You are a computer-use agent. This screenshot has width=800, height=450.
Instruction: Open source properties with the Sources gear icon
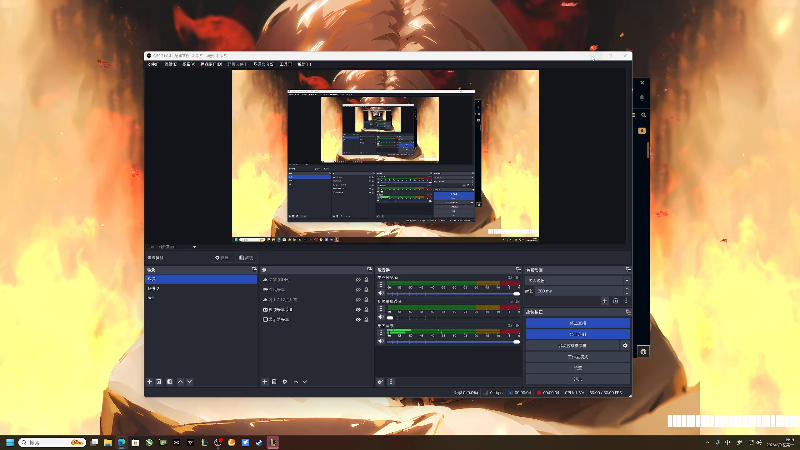coord(285,382)
